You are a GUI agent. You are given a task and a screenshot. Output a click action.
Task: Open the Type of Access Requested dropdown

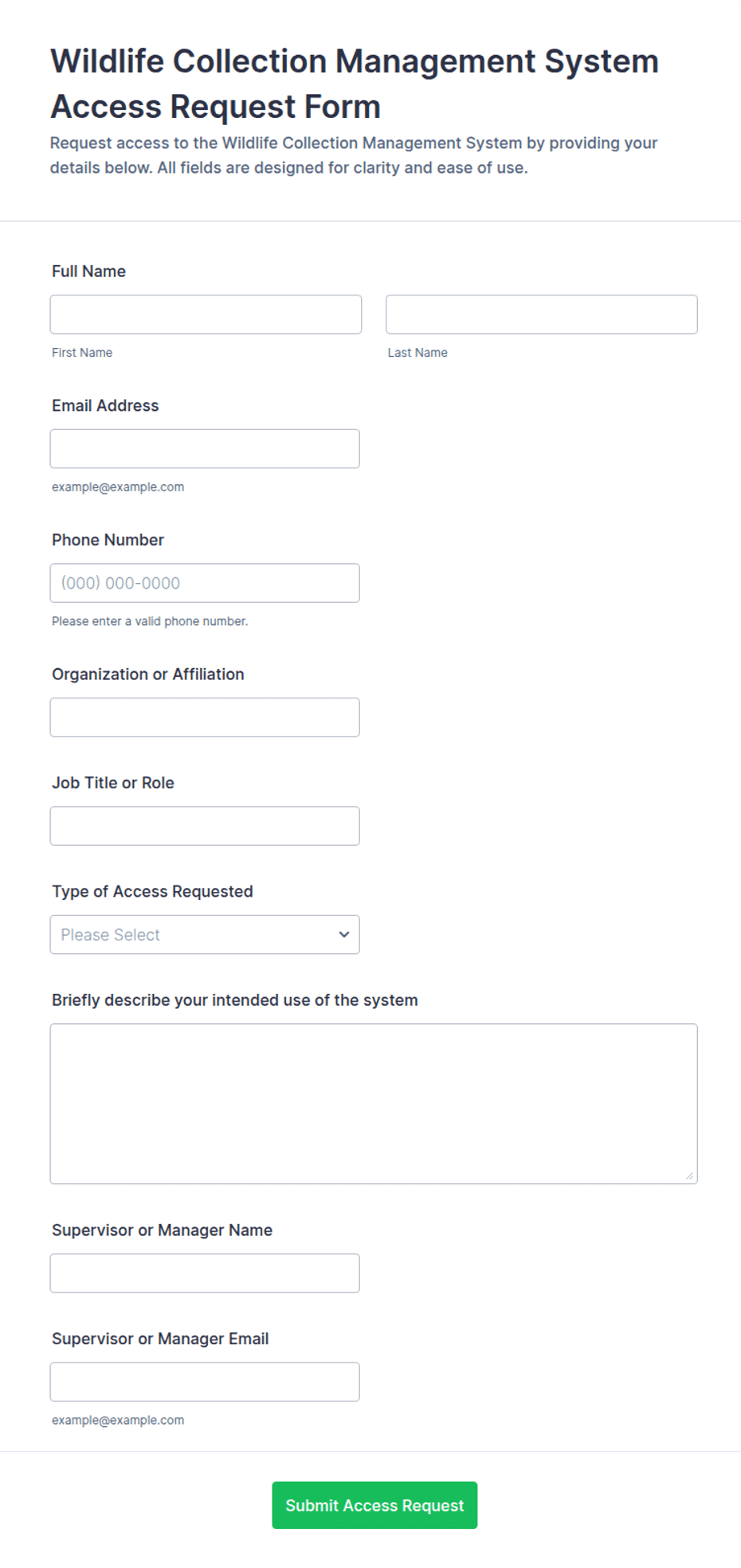[x=205, y=935]
